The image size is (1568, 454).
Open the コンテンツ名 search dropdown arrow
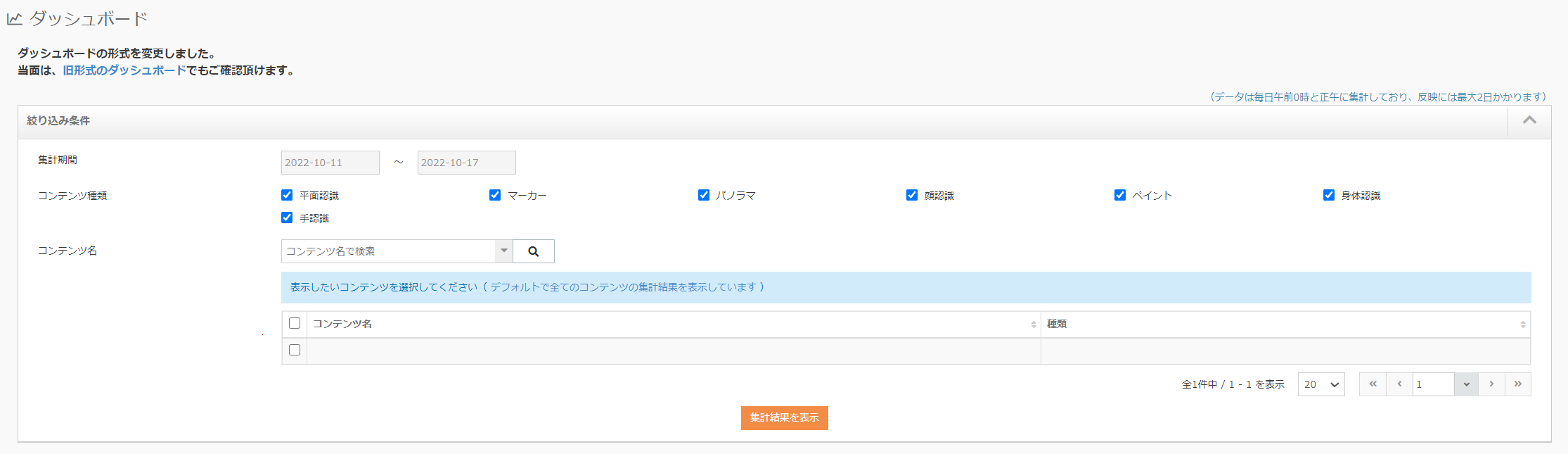504,251
